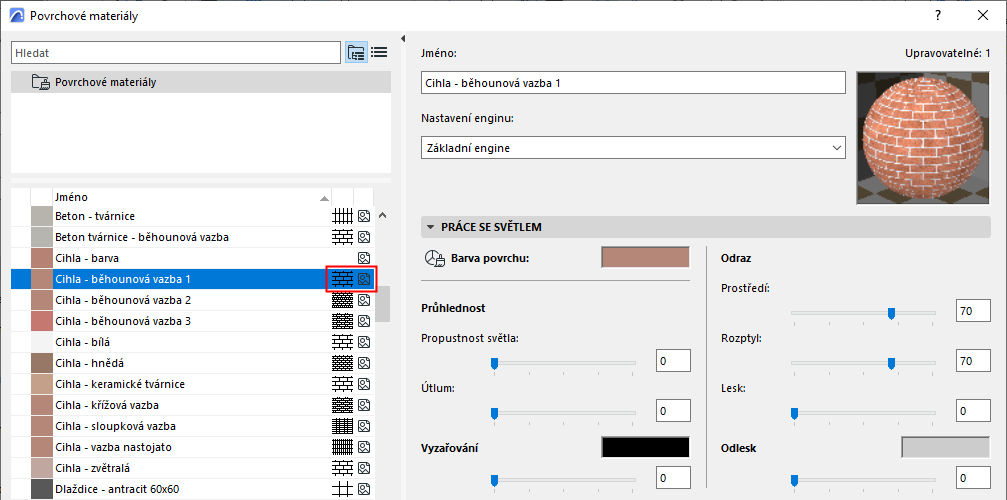This screenshot has width=1007, height=500.
Task: Click texture icon of Cihla - zvětralá row
Action: click(x=364, y=467)
